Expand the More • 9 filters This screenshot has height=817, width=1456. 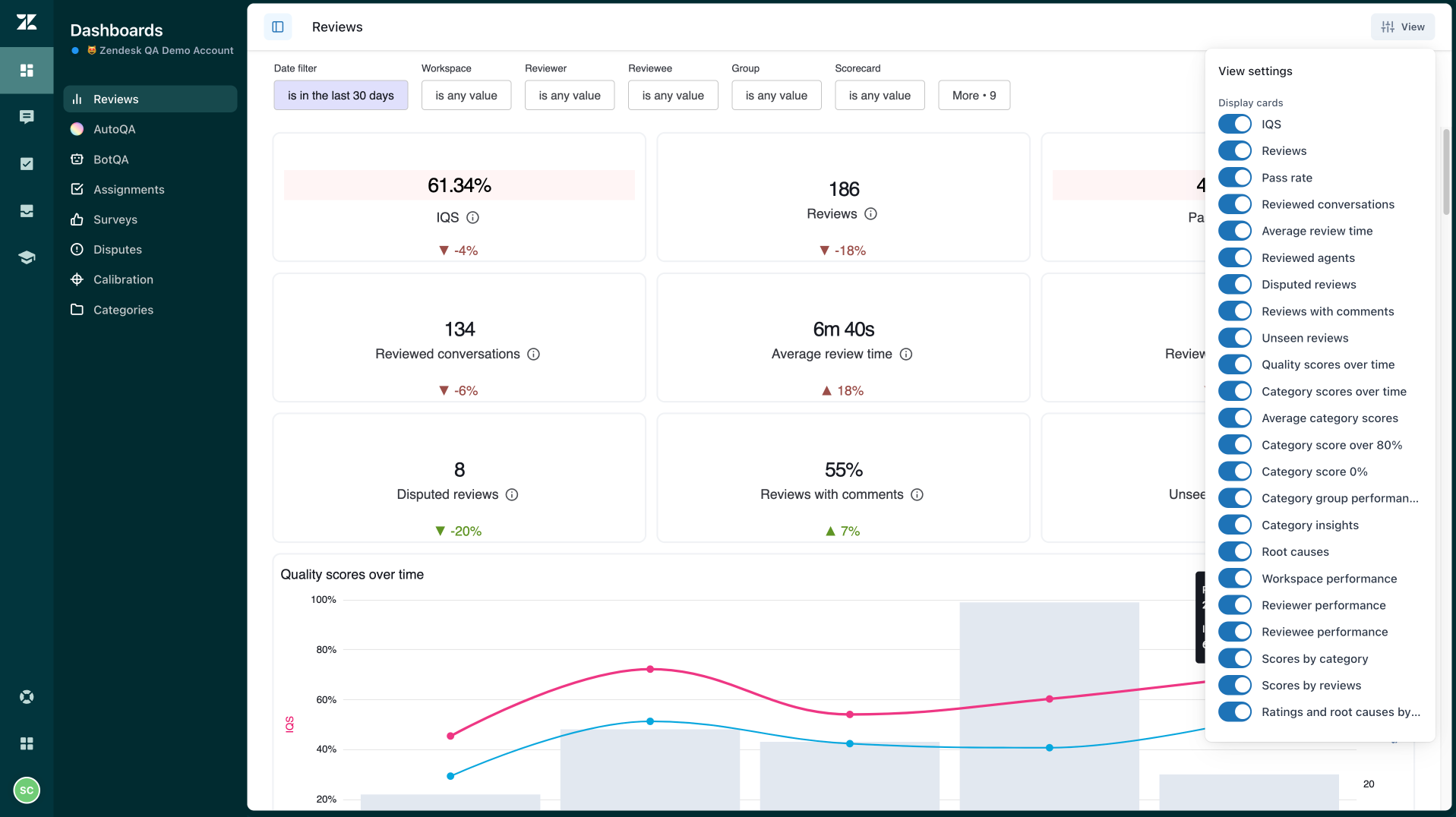(x=974, y=95)
